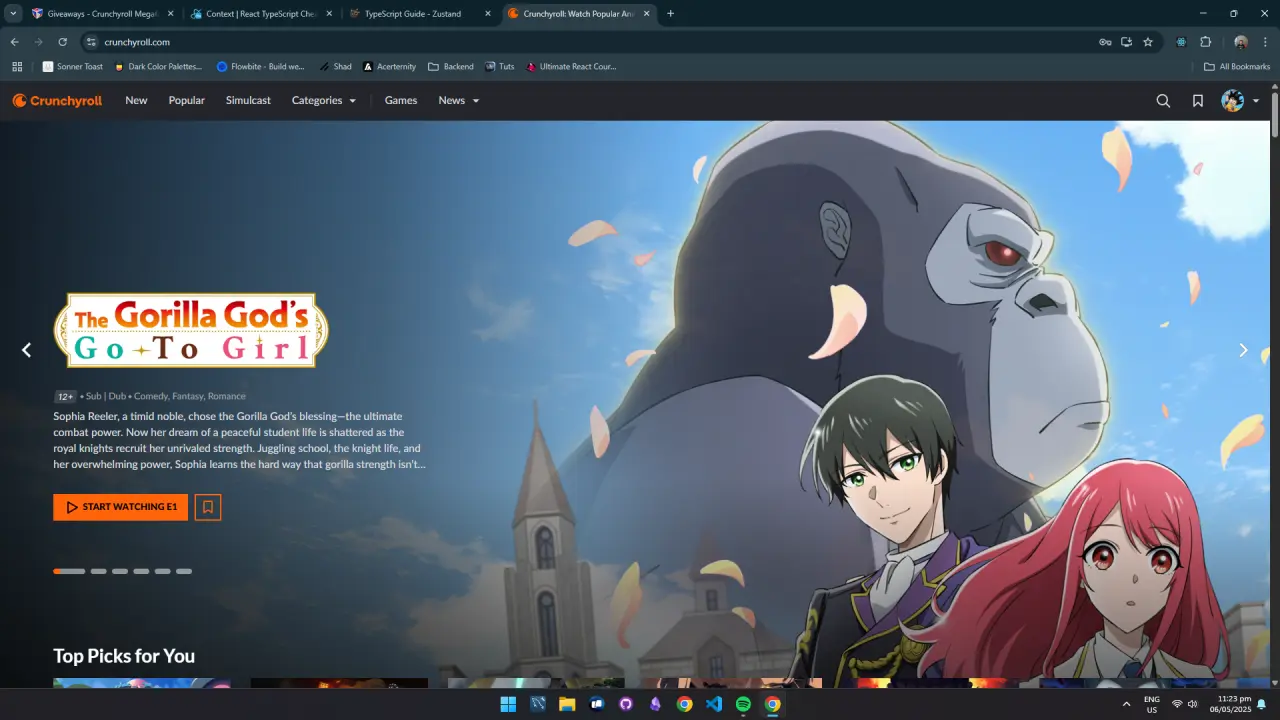
Task: Open the Simulcast menu item
Action: point(248,100)
